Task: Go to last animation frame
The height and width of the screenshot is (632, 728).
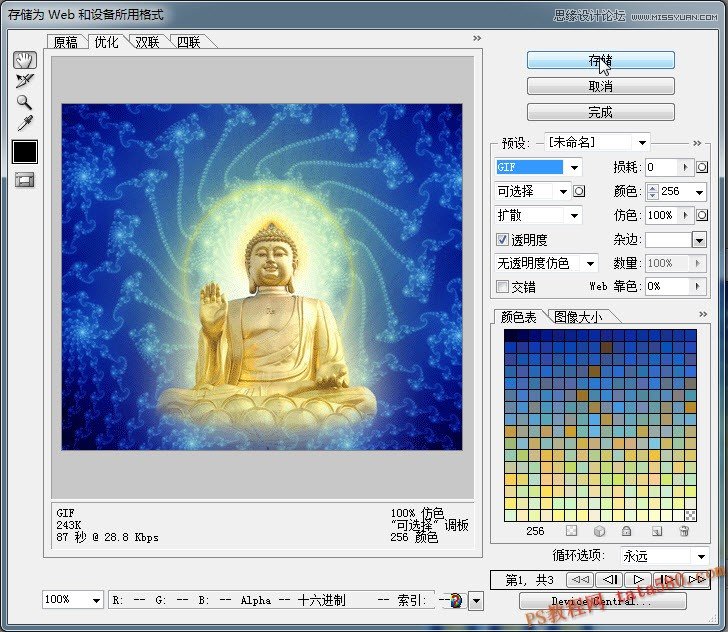Action: click(696, 580)
